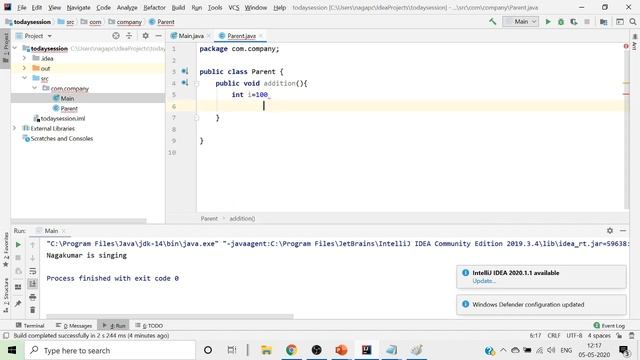Open File Explorer from the taskbar
This screenshot has width=640, height=360.
click(x=266, y=350)
